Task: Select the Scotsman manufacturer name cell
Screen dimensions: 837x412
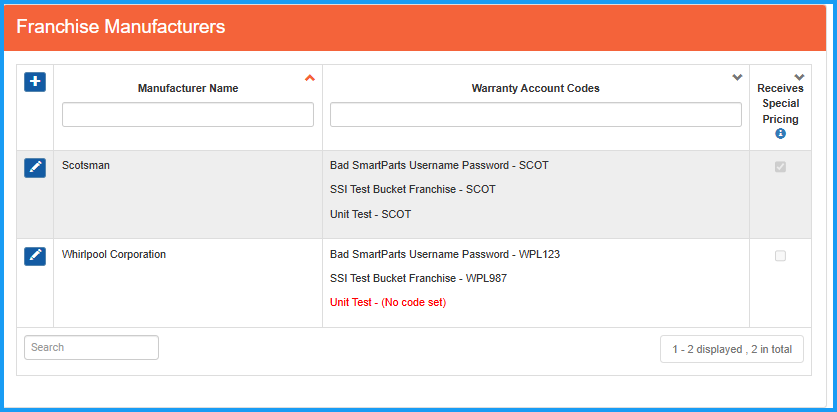Action: point(86,165)
